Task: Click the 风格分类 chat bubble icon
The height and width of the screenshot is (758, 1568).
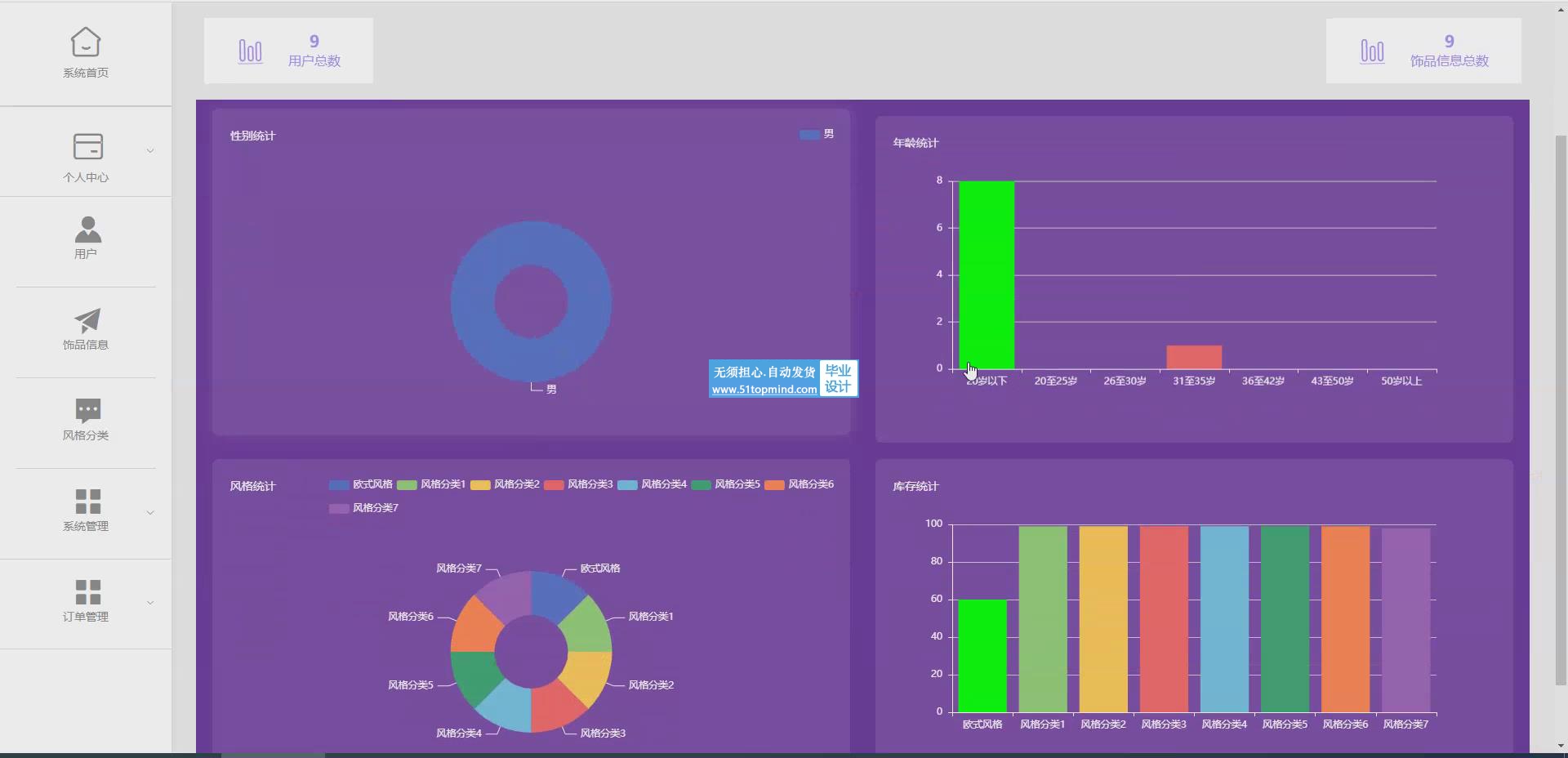Action: coord(87,410)
